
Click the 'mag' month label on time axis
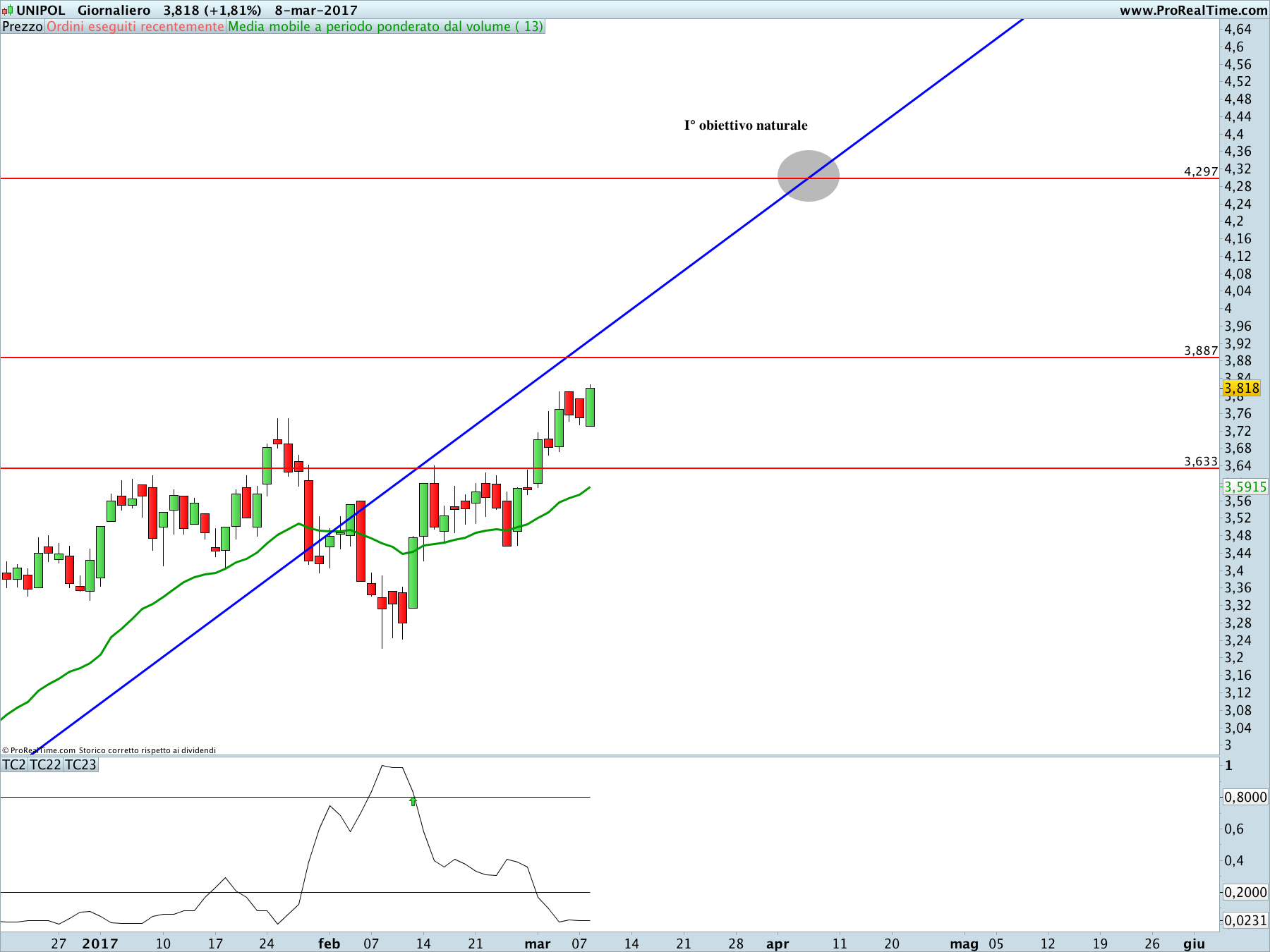(x=964, y=944)
